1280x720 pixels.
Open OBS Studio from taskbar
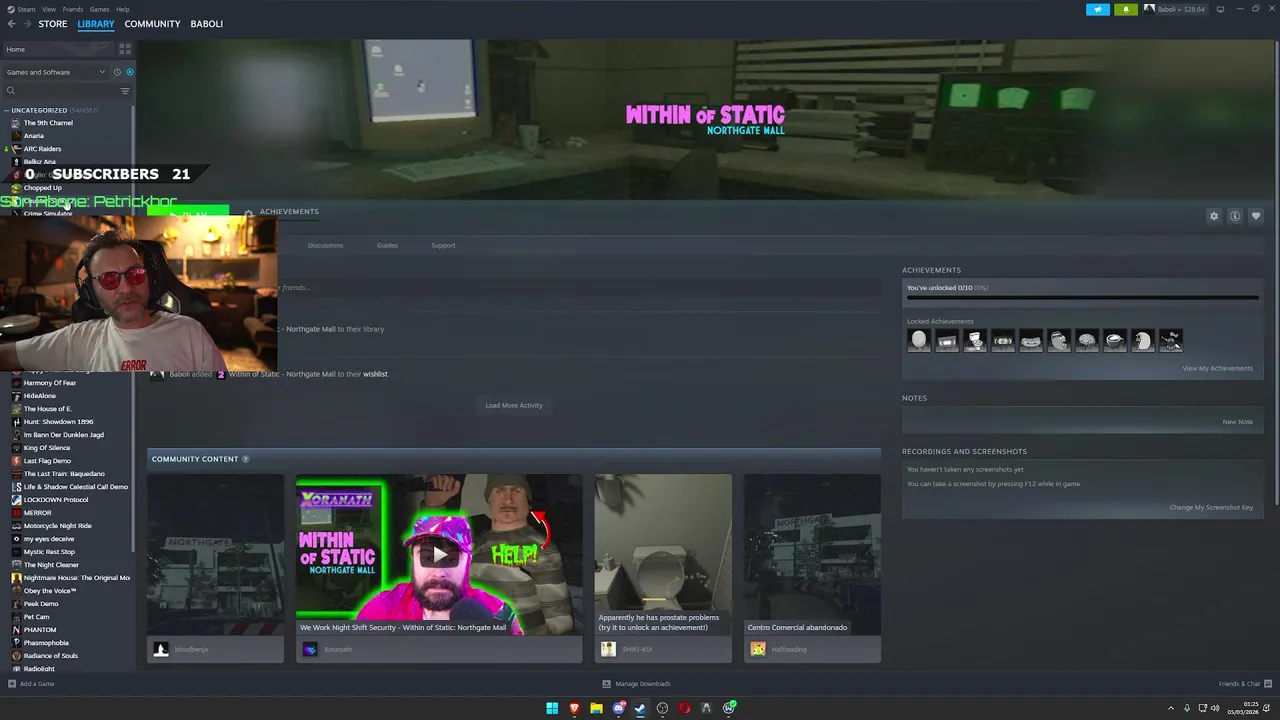(662, 708)
